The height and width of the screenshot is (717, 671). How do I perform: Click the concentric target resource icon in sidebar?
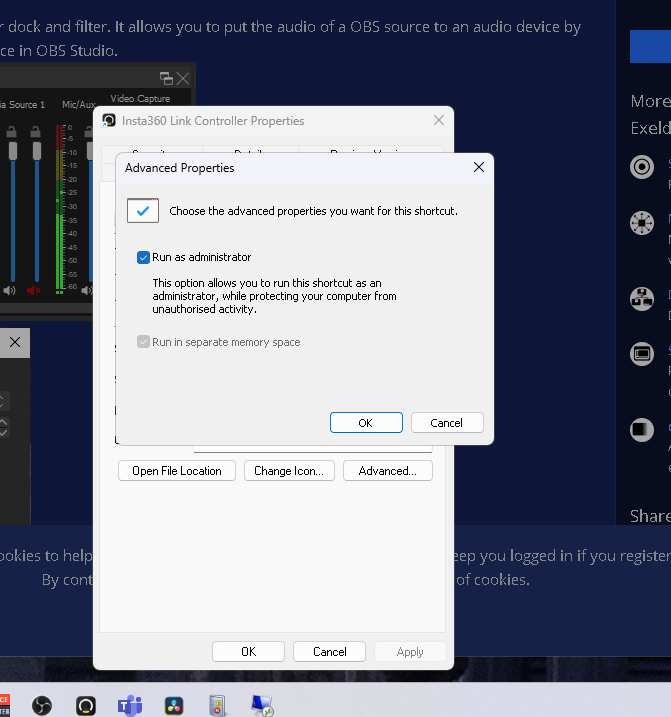(x=642, y=166)
